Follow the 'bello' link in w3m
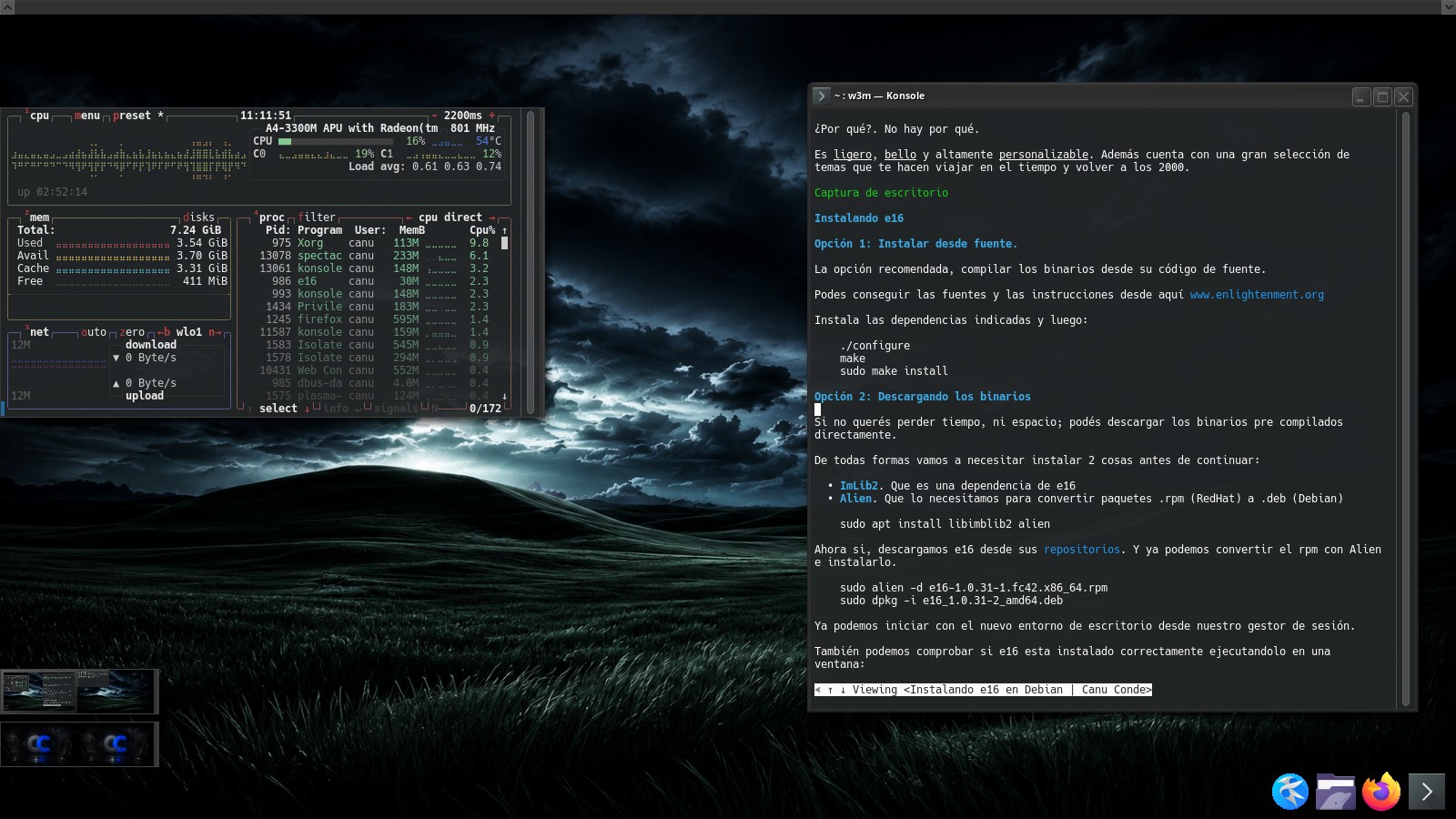 [x=900, y=155]
